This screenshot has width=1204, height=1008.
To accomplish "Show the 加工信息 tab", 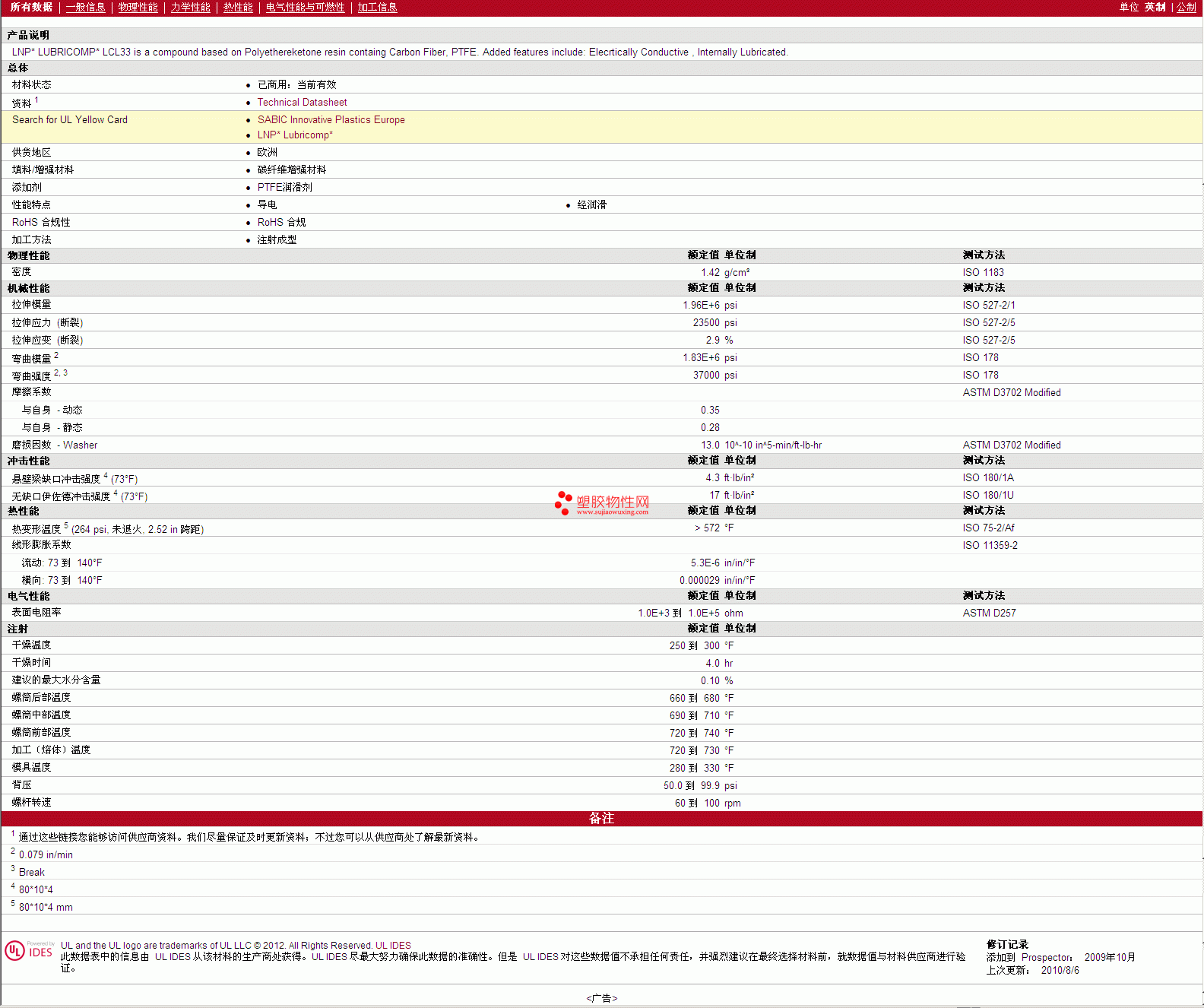I will coord(377,8).
